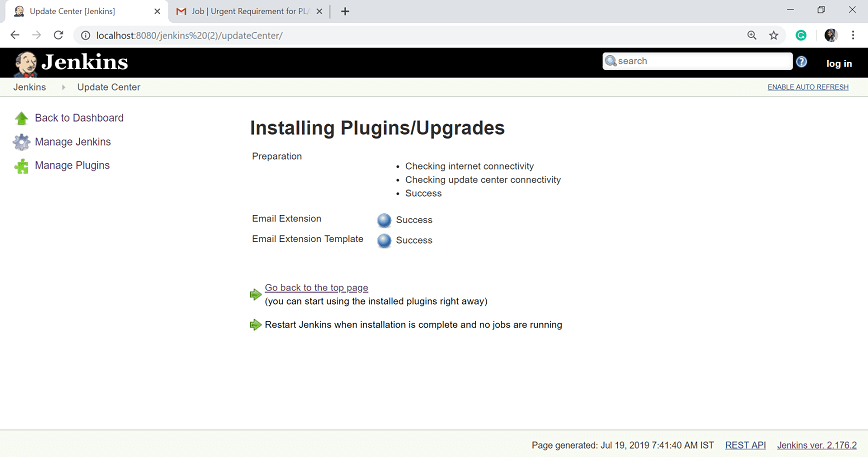
Task: Open the Manage Jenkins link
Action: pos(73,142)
